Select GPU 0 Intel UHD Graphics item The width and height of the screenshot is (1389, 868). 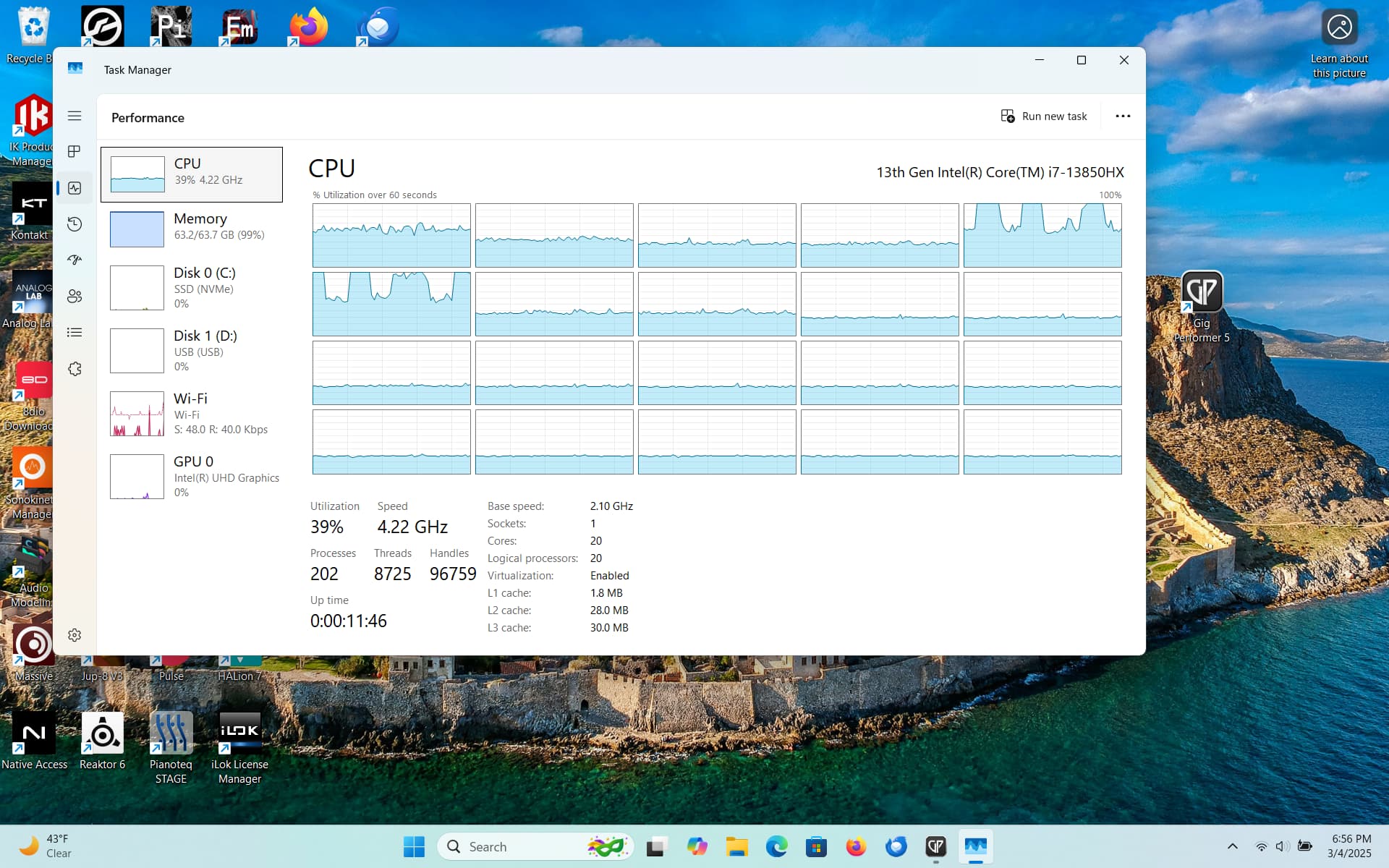coord(192,477)
